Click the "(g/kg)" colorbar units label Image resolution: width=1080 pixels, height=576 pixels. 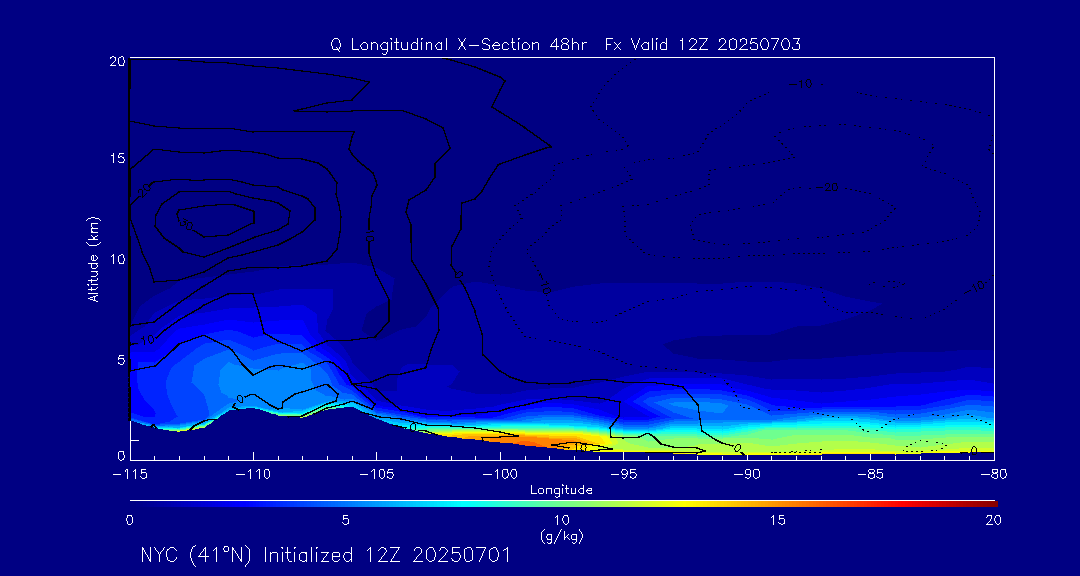click(x=561, y=535)
